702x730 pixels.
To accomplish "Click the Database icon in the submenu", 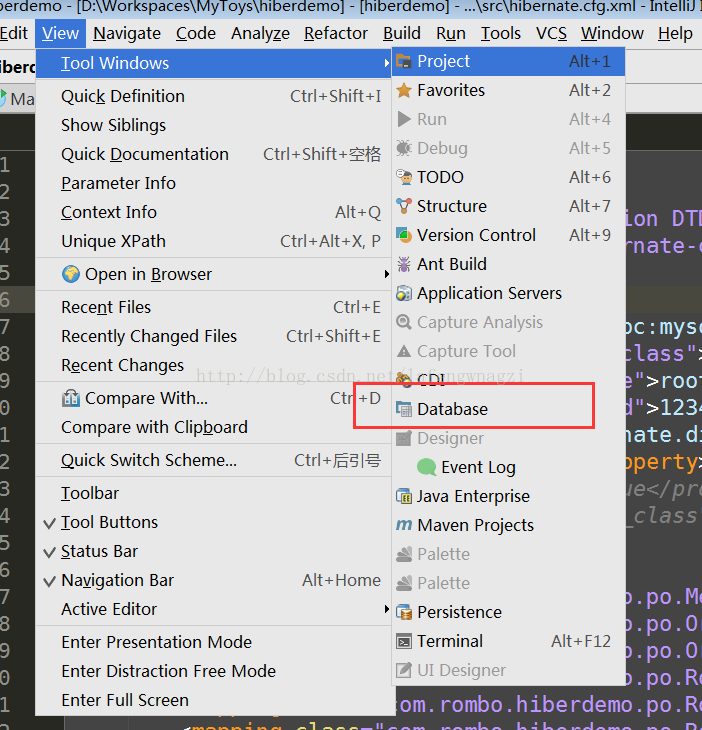I will point(404,409).
